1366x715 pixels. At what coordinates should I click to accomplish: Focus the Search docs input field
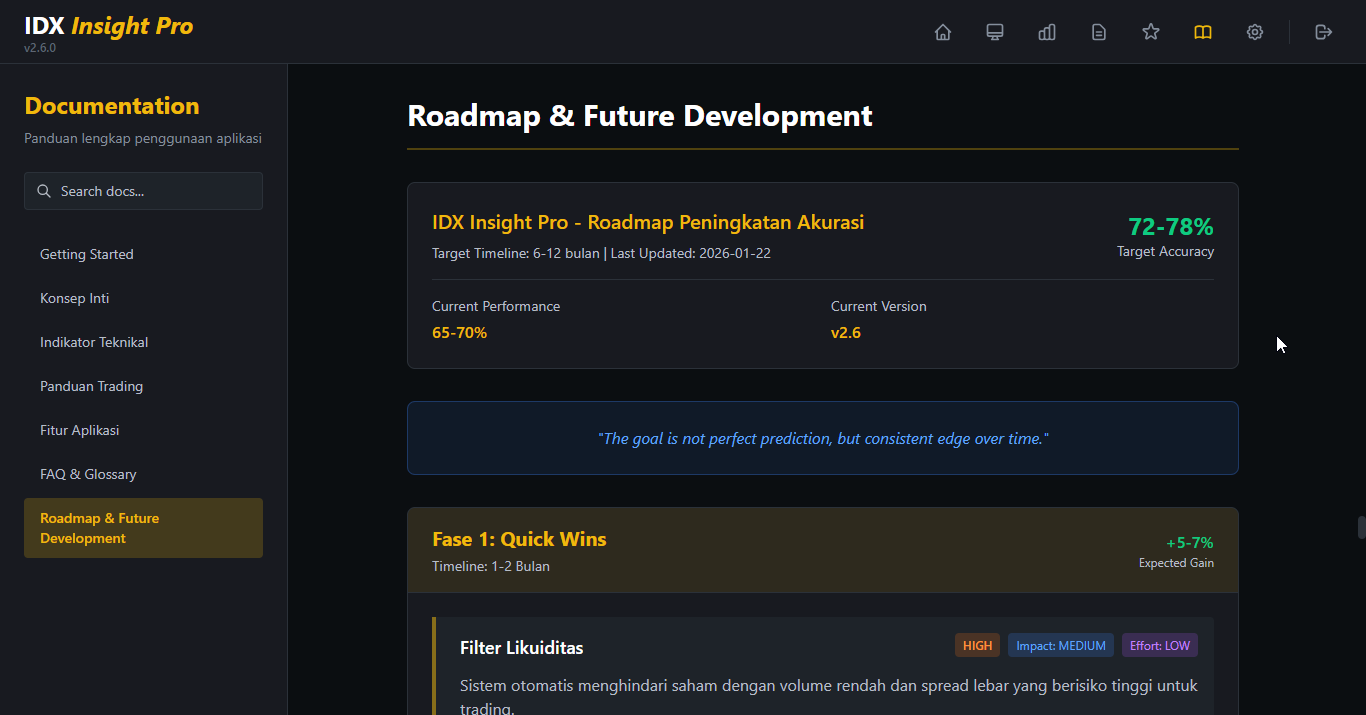(x=155, y=191)
